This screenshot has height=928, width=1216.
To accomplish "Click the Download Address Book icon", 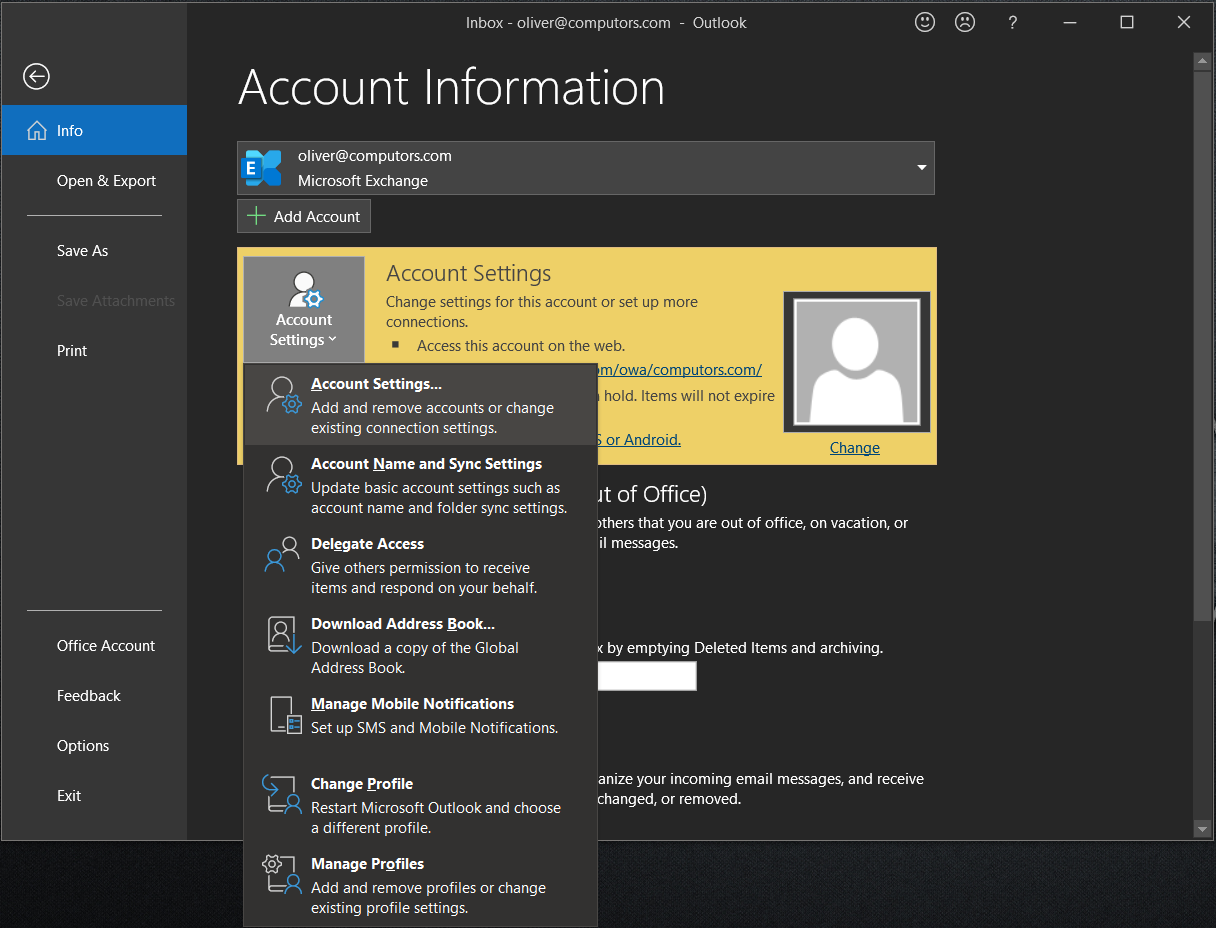I will (x=284, y=635).
